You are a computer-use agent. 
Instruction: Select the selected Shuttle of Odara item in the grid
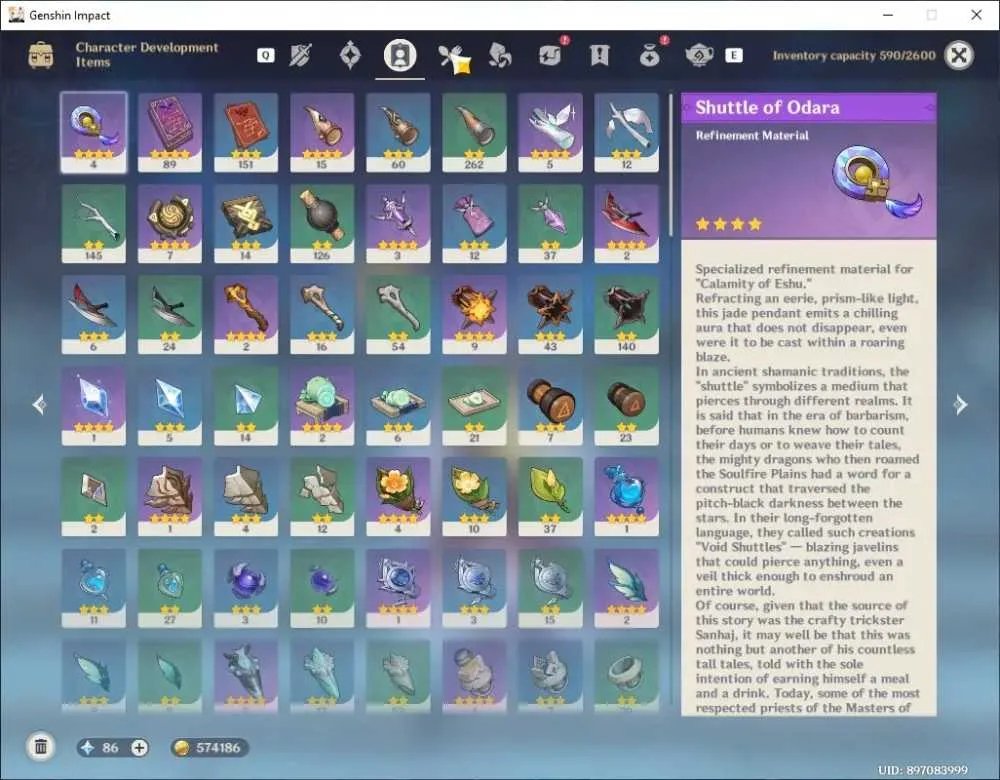(94, 132)
